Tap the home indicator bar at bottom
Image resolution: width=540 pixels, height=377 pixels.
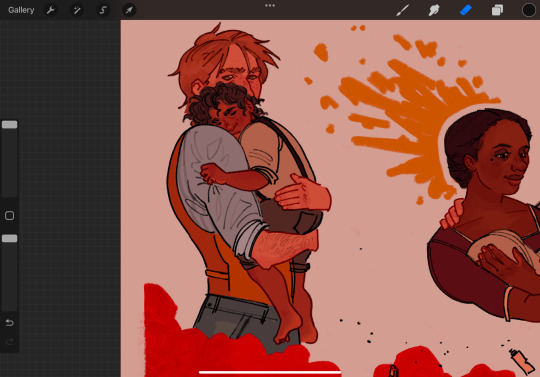[270, 372]
